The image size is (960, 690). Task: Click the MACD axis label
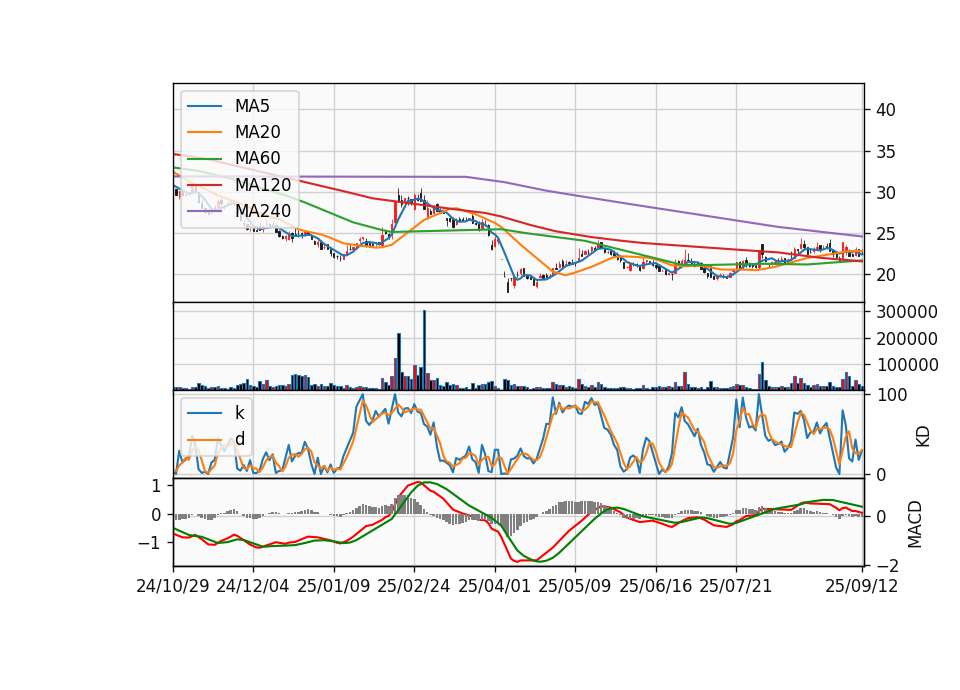pyautogui.click(x=915, y=524)
